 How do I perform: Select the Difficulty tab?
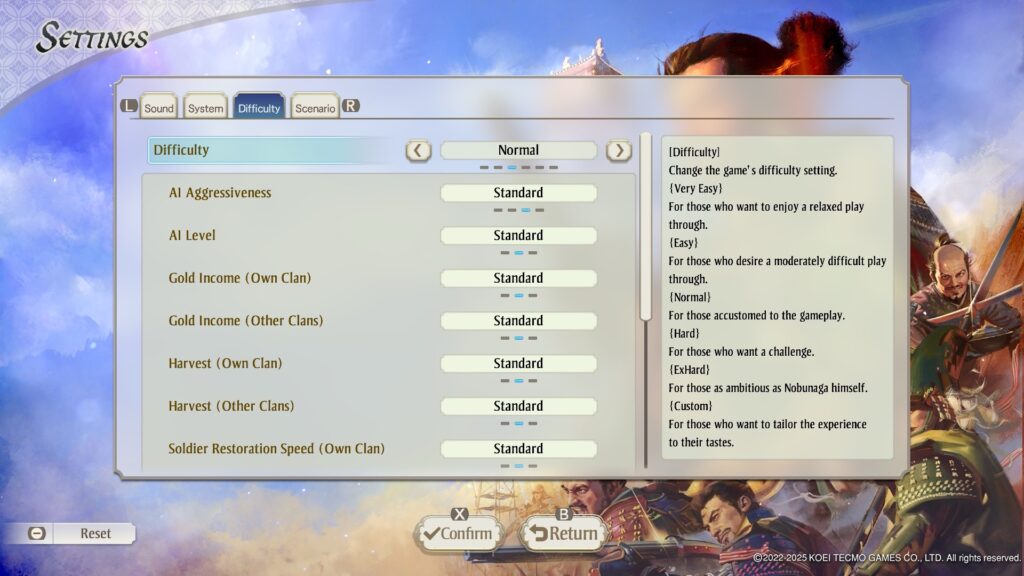(259, 107)
